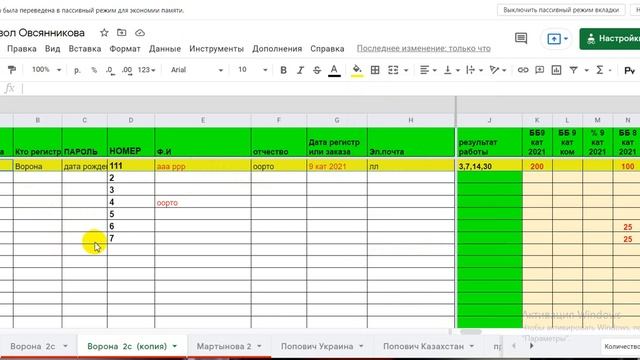Open text wrapping options

click(474, 70)
